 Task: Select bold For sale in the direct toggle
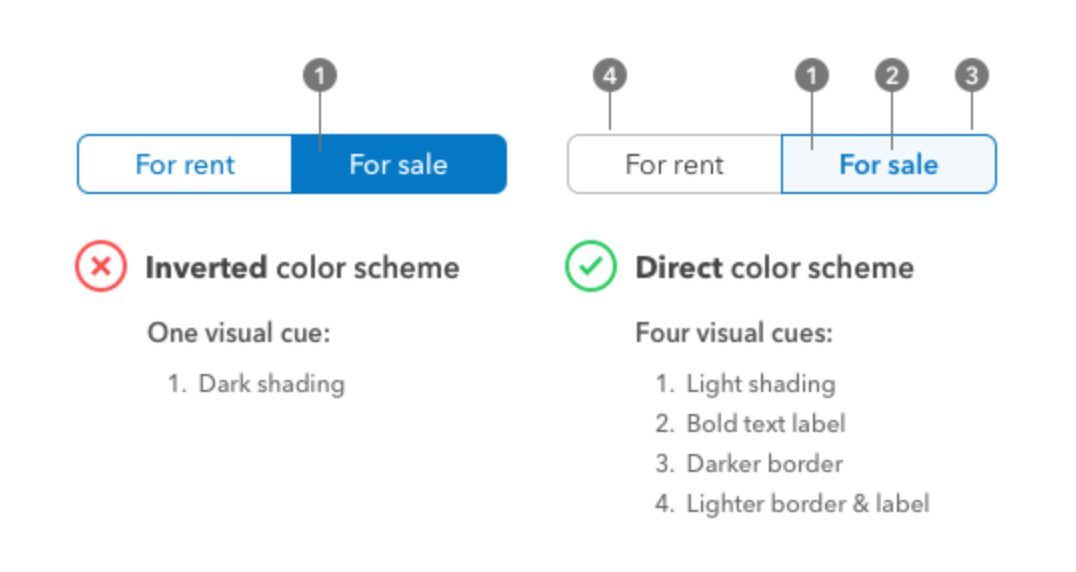889,165
